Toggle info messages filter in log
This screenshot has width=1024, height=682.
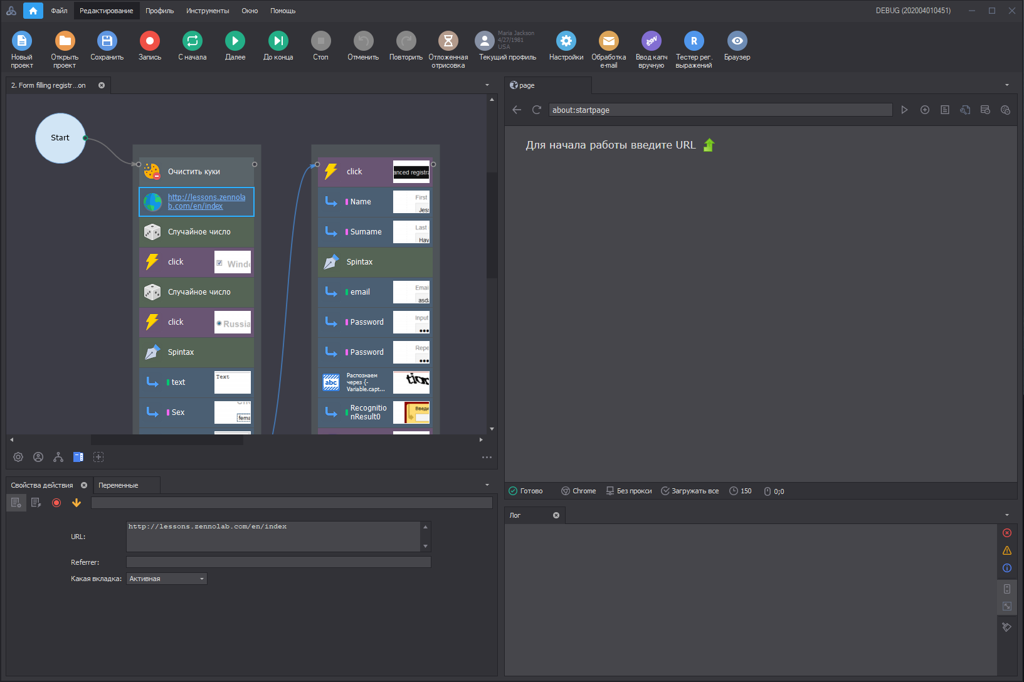tap(1007, 568)
